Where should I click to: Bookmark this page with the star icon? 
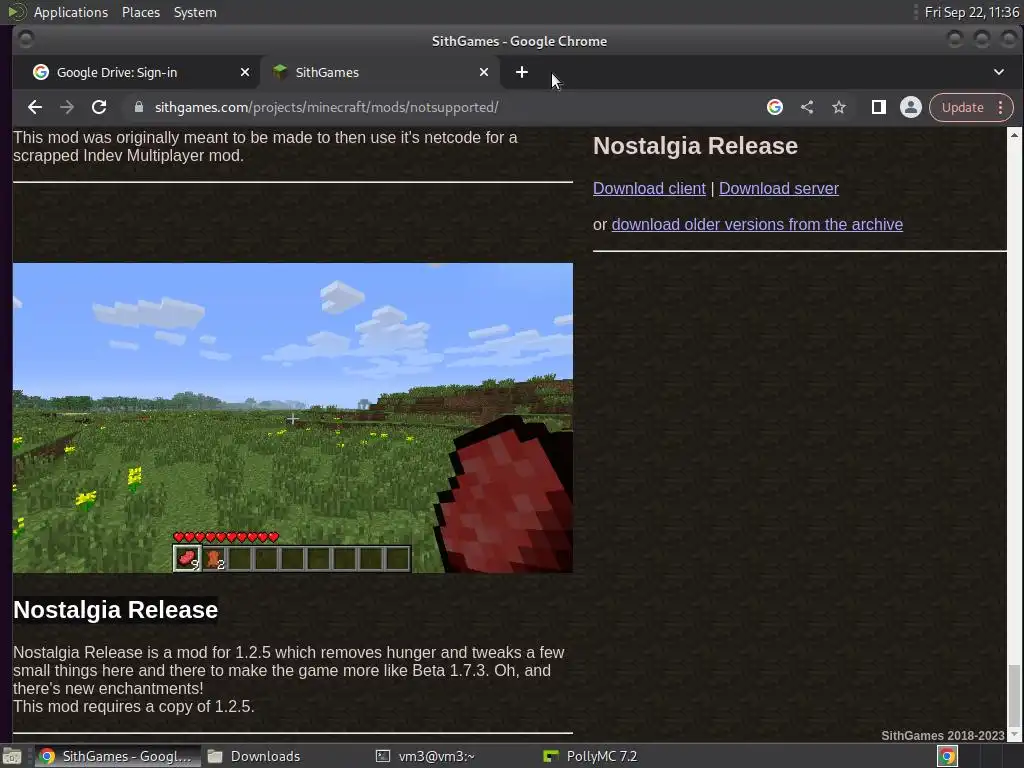tap(839, 107)
